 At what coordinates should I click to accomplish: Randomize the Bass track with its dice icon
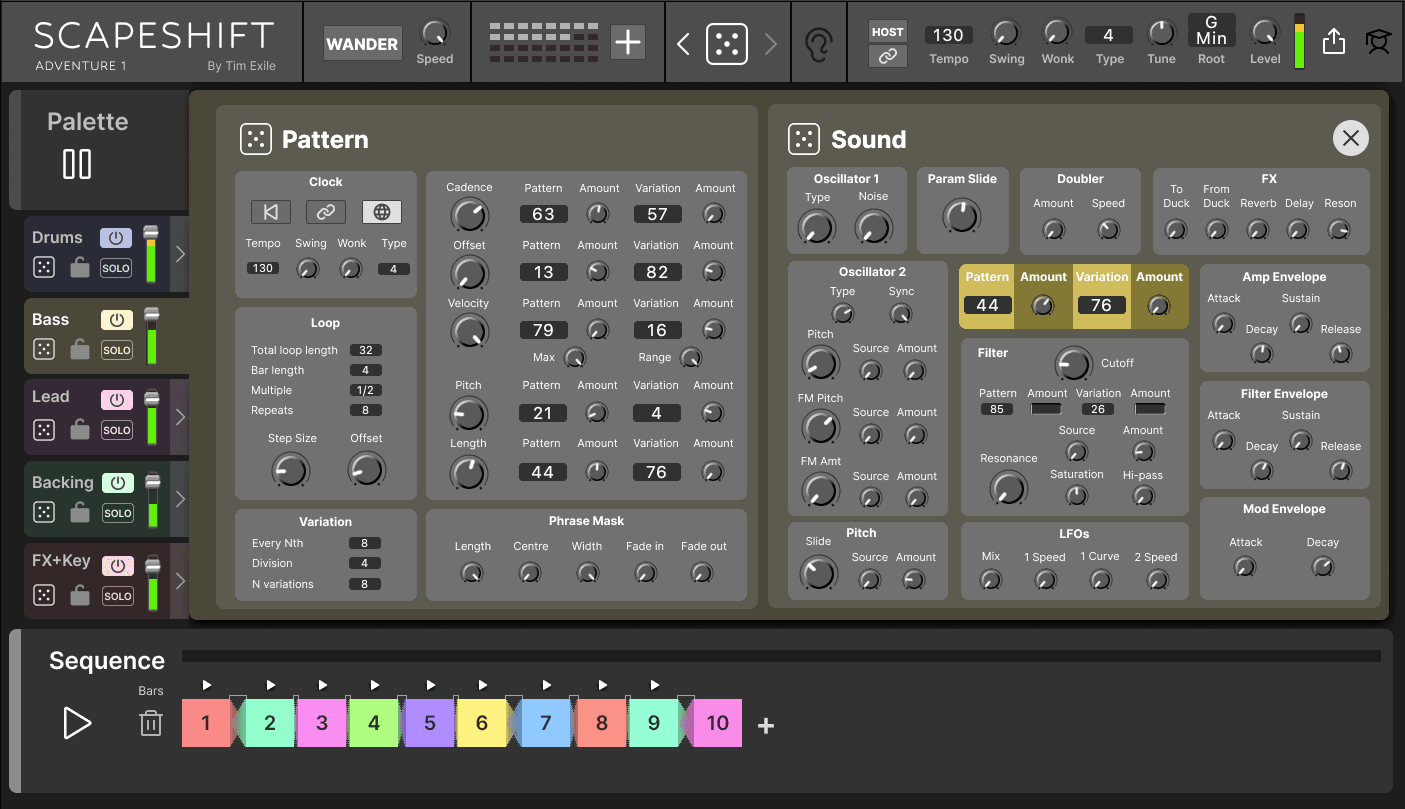click(44, 349)
